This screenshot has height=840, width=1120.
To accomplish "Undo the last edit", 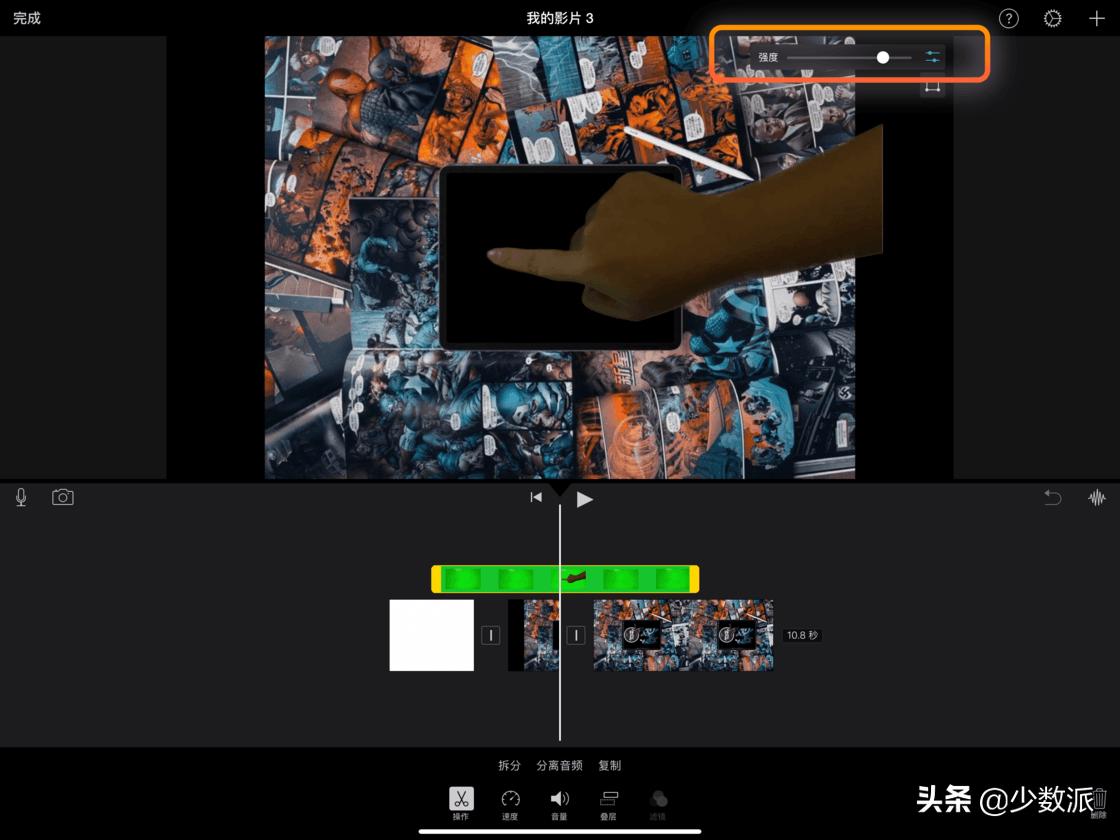I will [x=1051, y=497].
